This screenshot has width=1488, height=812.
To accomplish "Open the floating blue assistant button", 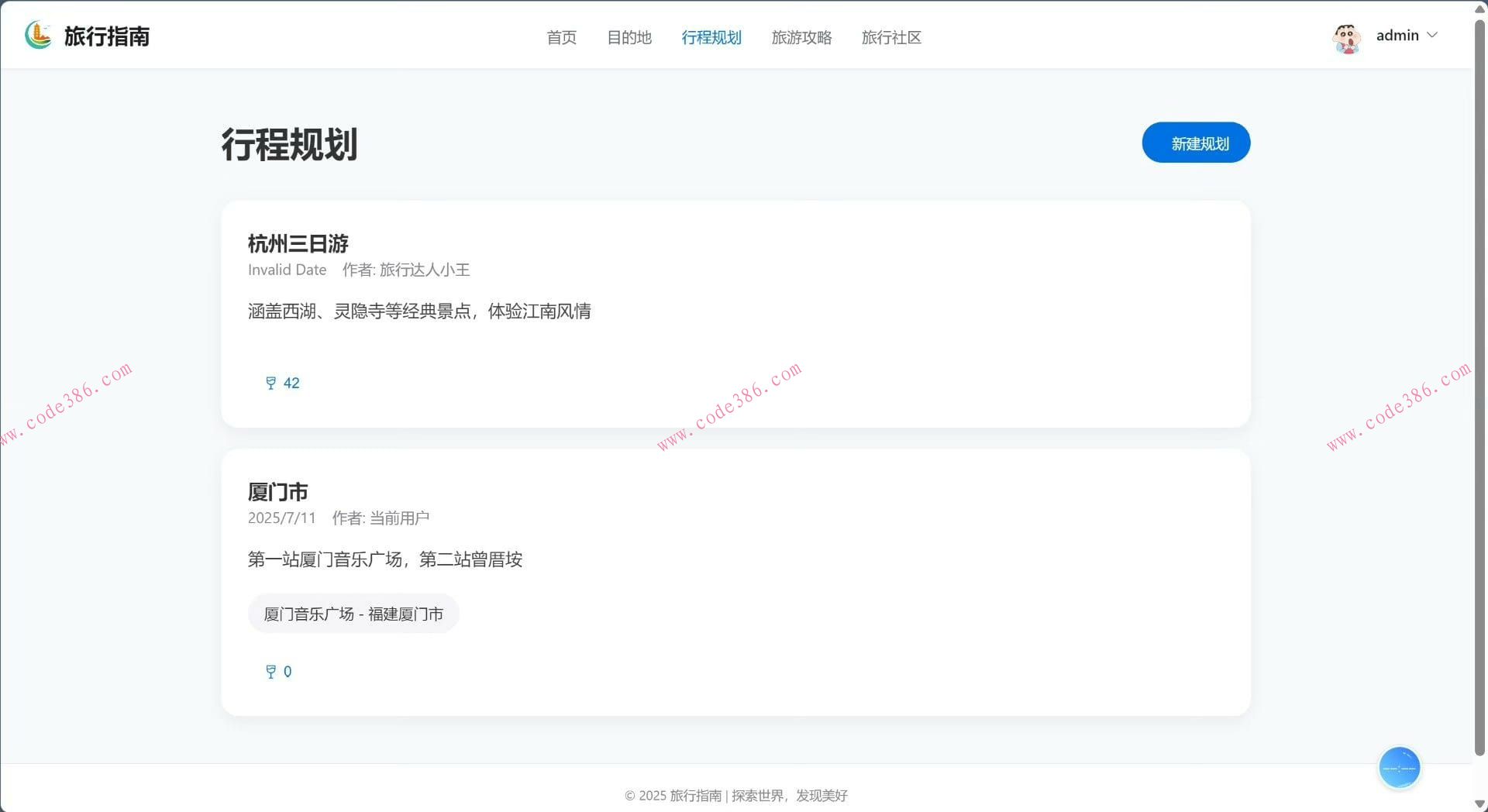I will point(1399,767).
